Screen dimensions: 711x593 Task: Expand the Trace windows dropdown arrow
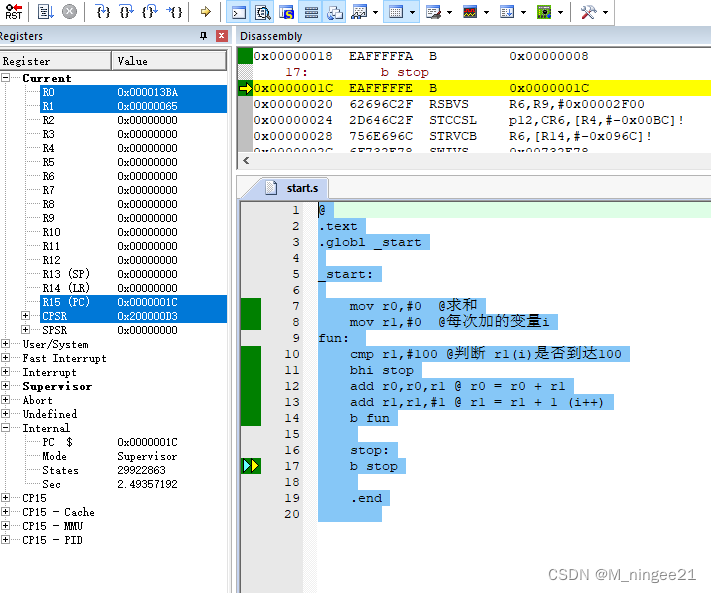pos(523,12)
